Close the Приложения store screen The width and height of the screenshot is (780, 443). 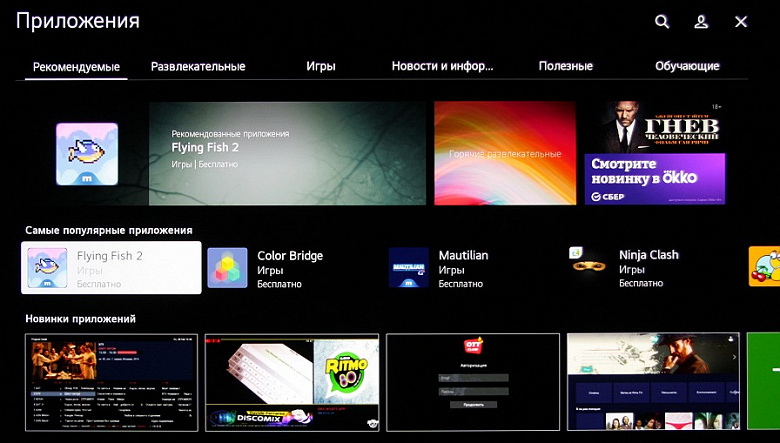point(741,21)
